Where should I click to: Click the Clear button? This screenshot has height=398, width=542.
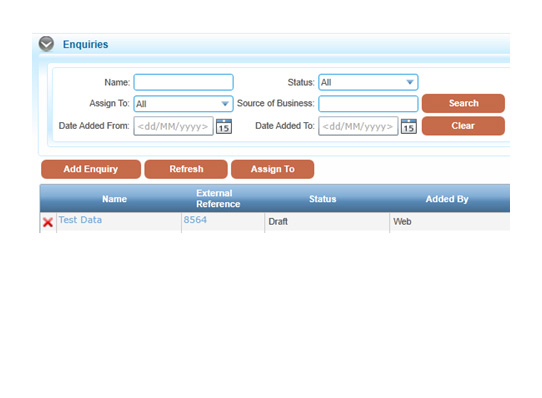pos(463,126)
